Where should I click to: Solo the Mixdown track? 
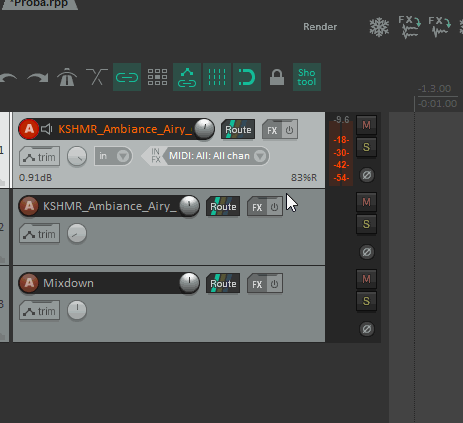click(x=366, y=301)
